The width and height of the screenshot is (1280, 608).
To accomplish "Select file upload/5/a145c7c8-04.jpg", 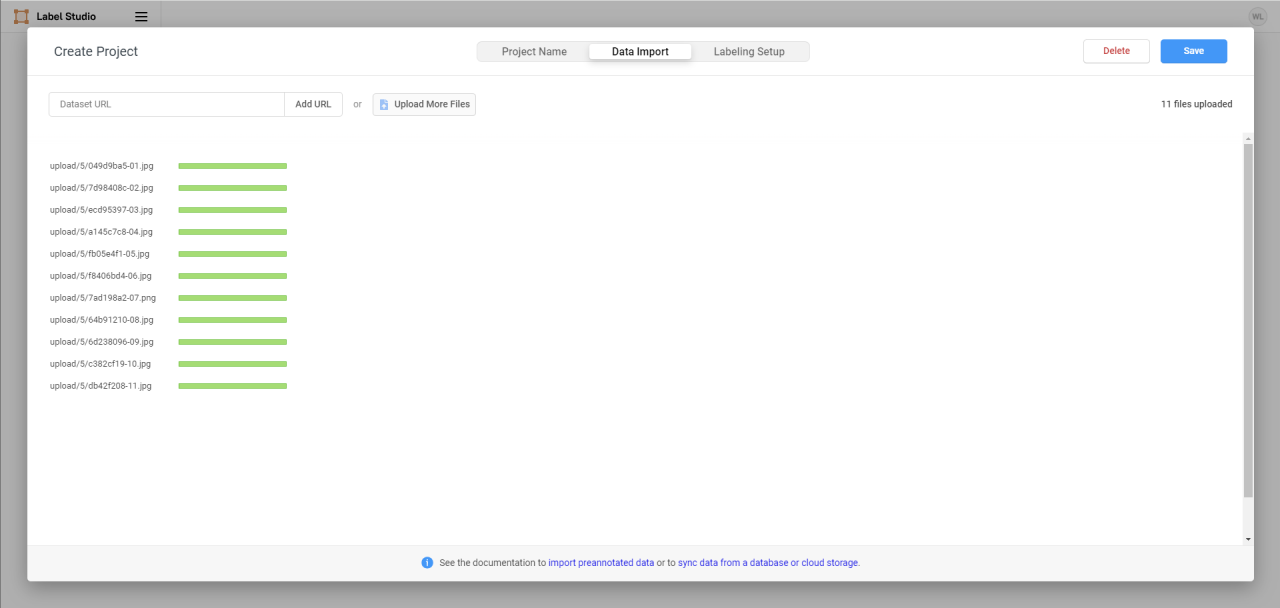I will tap(102, 232).
